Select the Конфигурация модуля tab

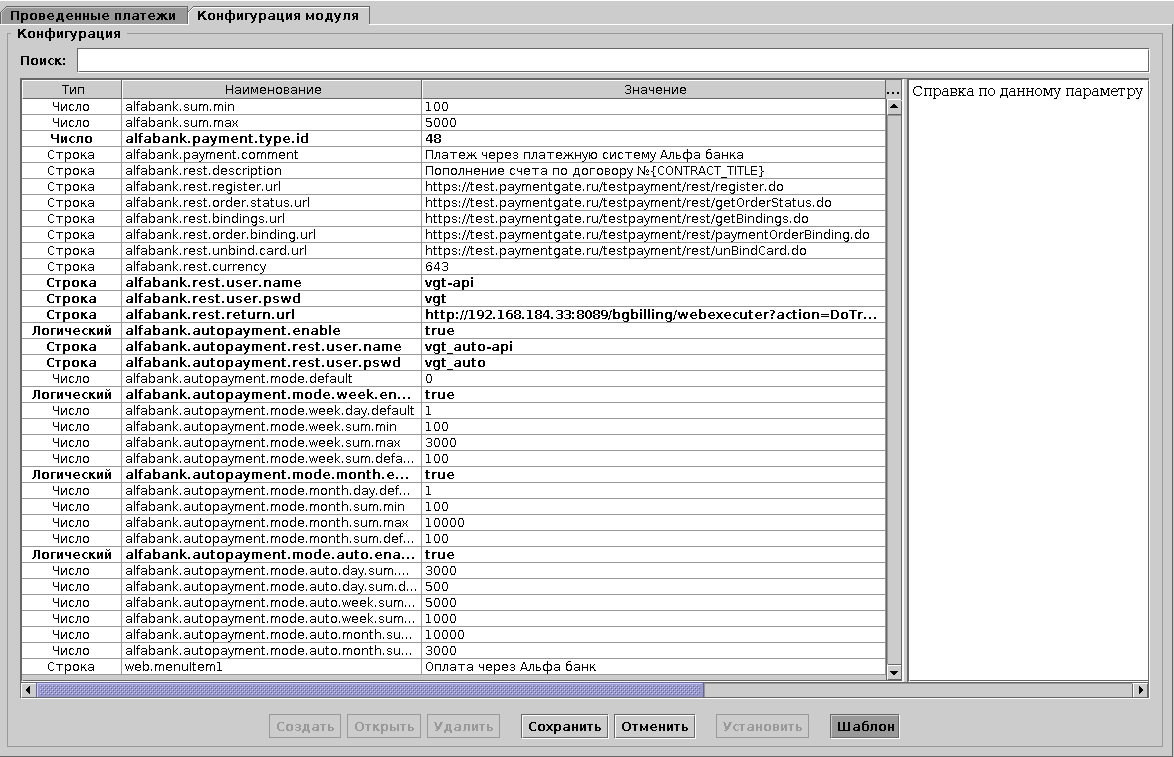[280, 15]
